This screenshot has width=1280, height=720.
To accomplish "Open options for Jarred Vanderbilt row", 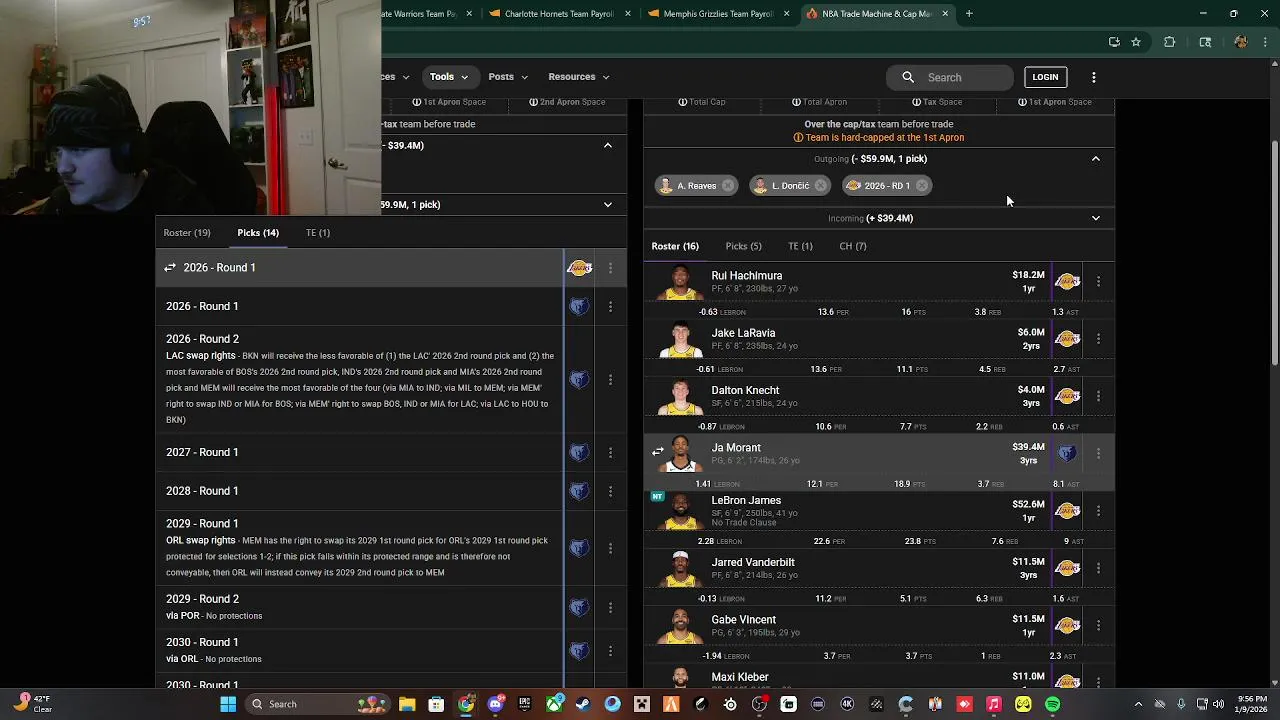I will pos(1098,568).
